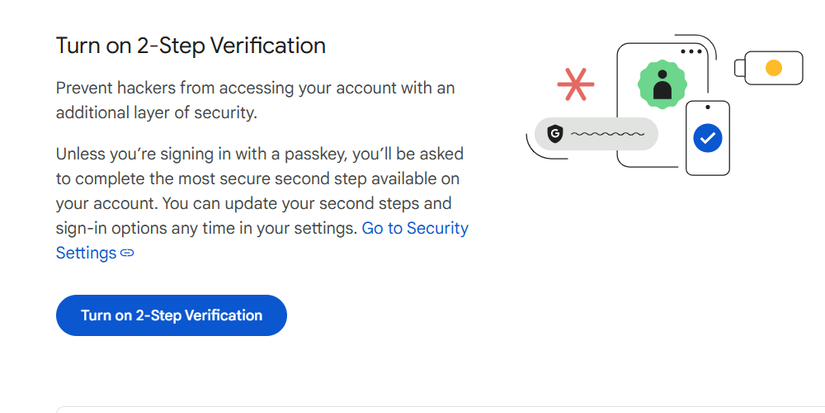Click the "Turn on 2-Step Verification" heading
825x413 pixels.
click(x=190, y=45)
